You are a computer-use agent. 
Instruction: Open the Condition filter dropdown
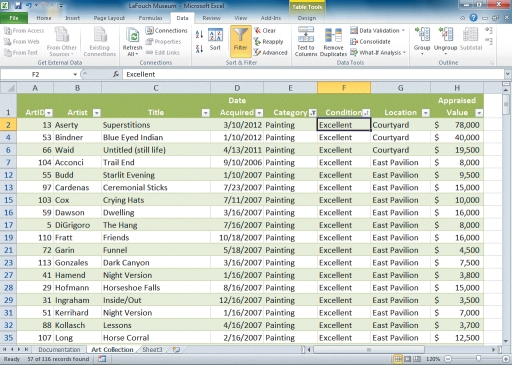pyautogui.click(x=366, y=113)
